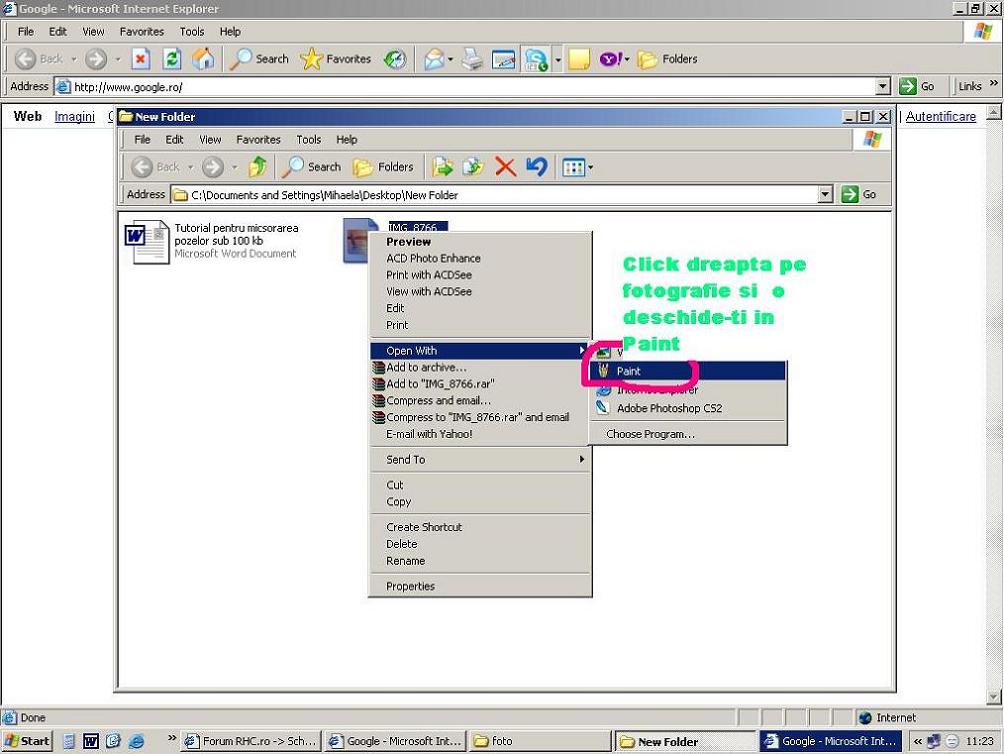Choose Paint in the Open With submenu
Image resolution: width=1004 pixels, height=754 pixels.
point(687,371)
